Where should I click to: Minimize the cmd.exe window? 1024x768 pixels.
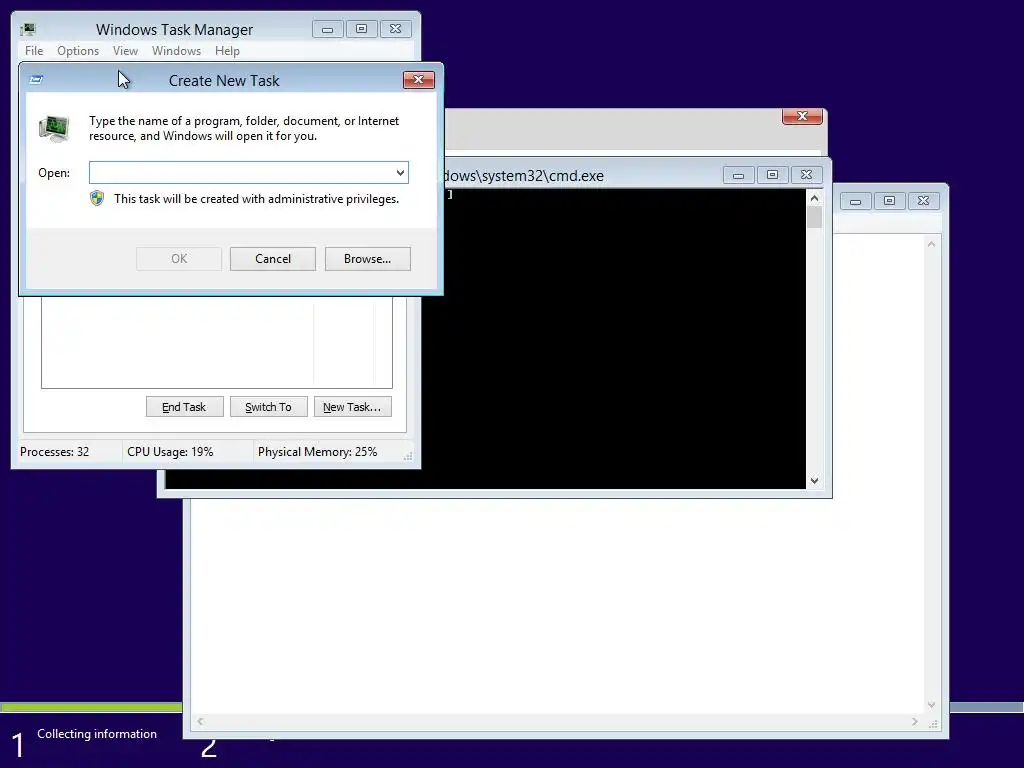click(739, 175)
